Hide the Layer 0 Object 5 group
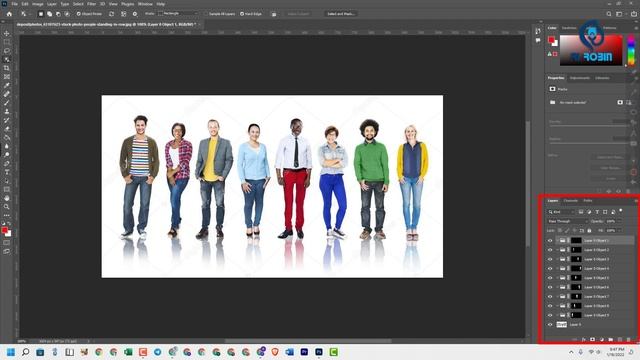The width and height of the screenshot is (640, 360). coord(550,278)
